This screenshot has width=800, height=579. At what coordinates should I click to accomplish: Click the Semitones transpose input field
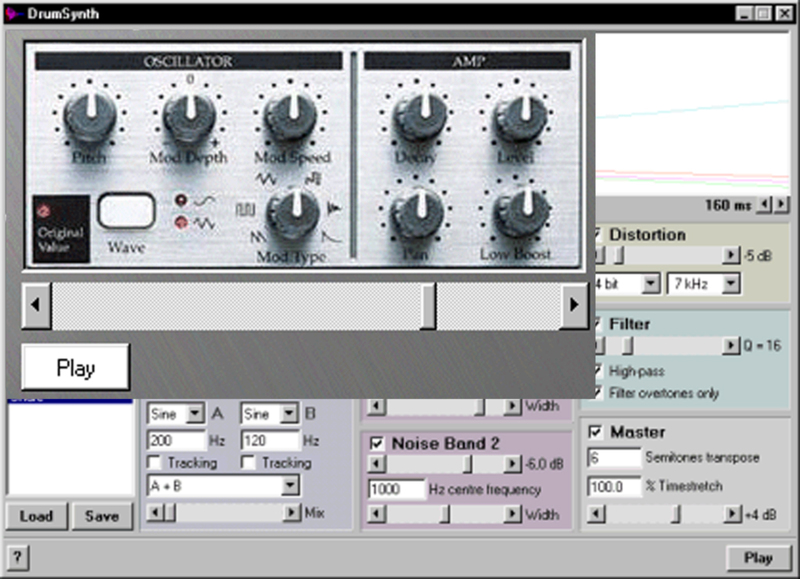(614, 457)
